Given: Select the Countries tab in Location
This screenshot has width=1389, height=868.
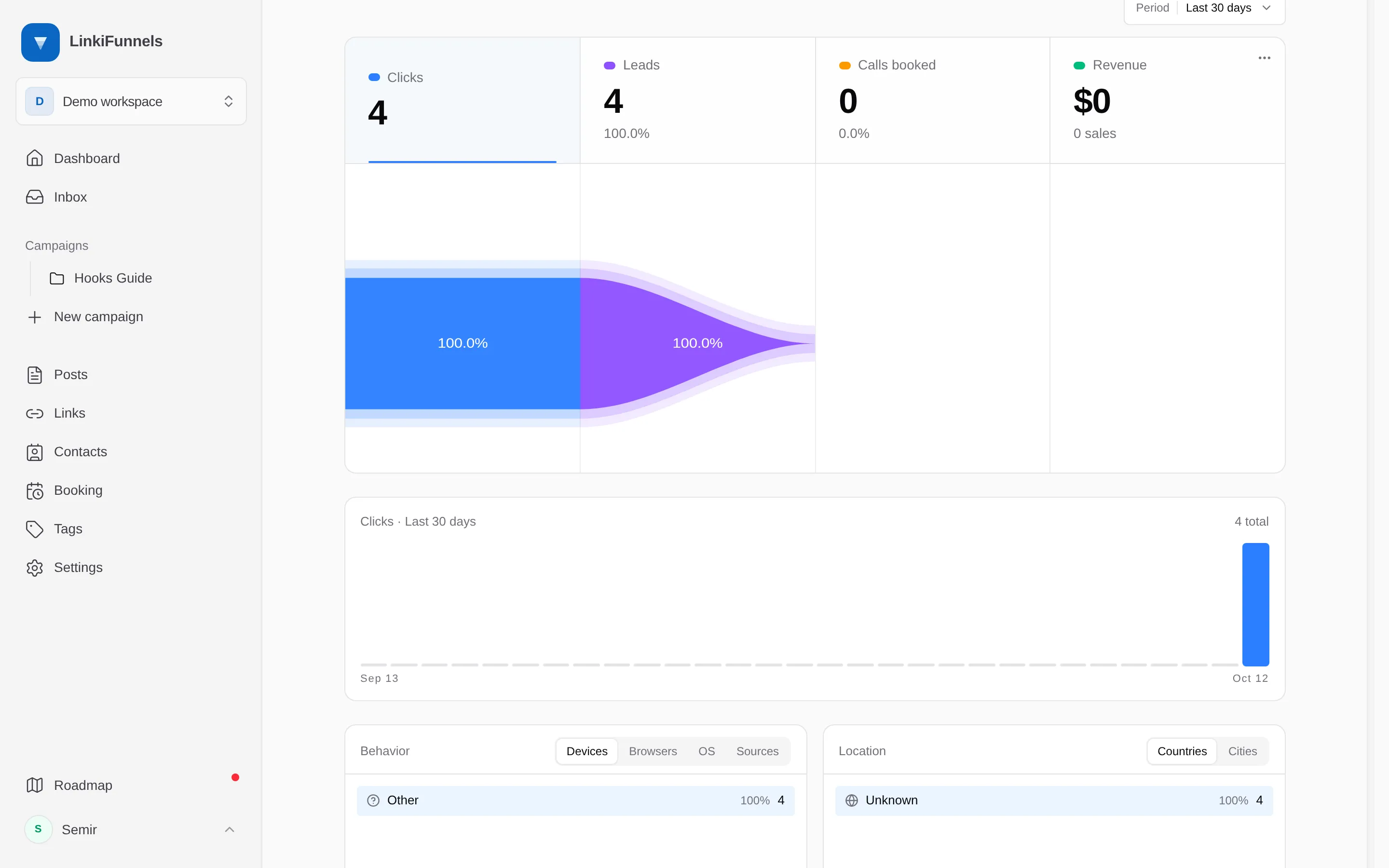Looking at the screenshot, I should point(1182,751).
